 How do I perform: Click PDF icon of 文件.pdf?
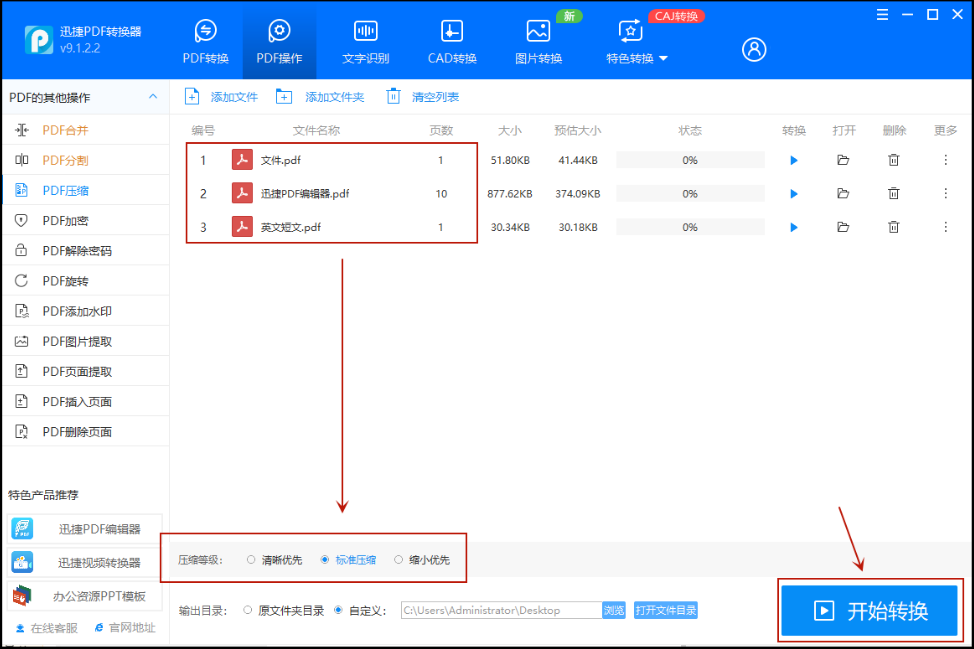point(242,160)
